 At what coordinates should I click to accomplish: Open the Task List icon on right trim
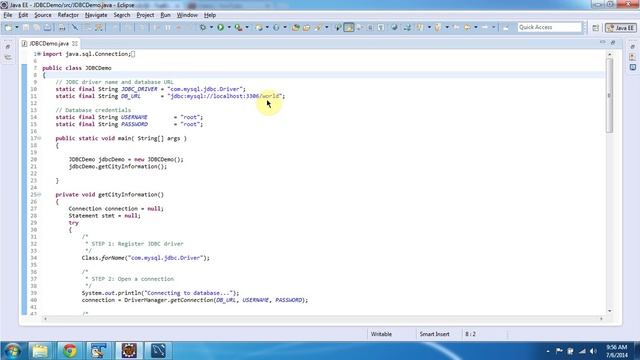pos(633,57)
